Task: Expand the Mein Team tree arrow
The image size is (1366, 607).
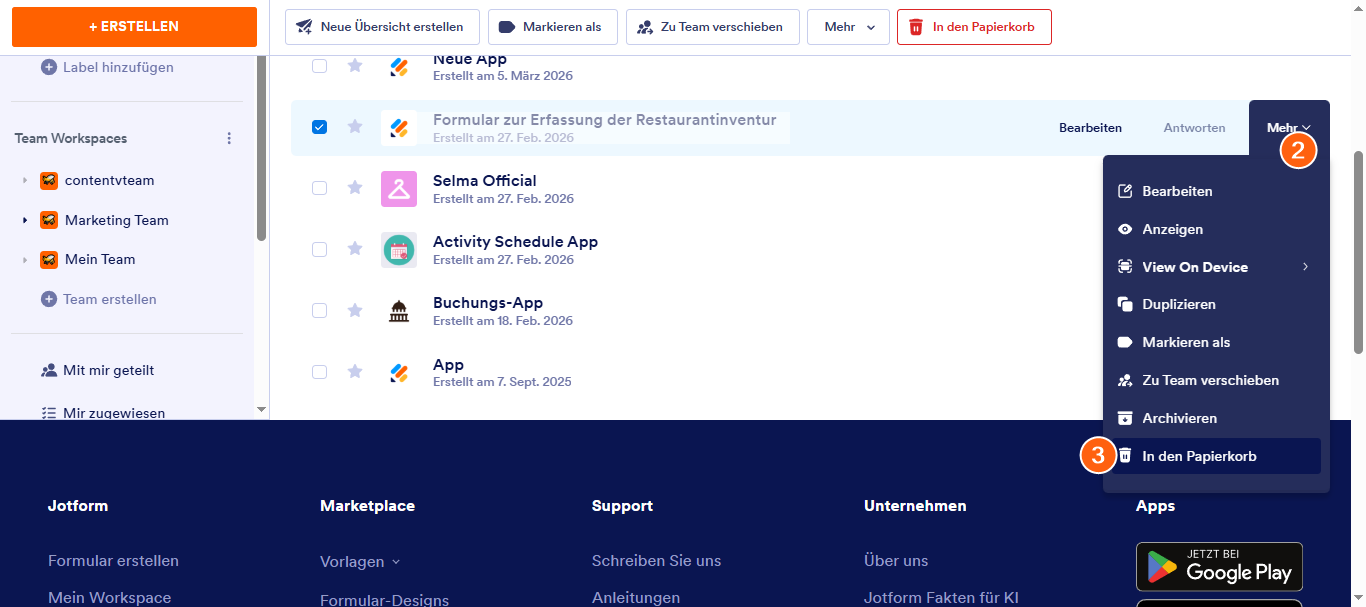Action: (x=25, y=259)
